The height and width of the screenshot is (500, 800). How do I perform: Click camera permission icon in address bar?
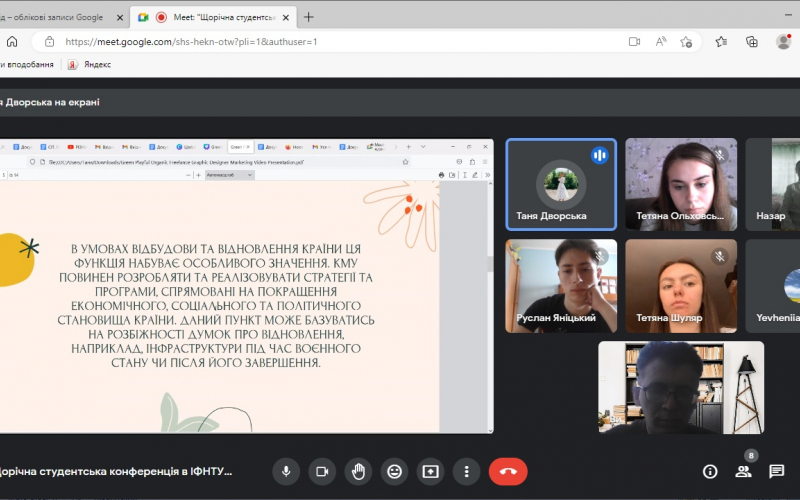pyautogui.click(x=634, y=42)
